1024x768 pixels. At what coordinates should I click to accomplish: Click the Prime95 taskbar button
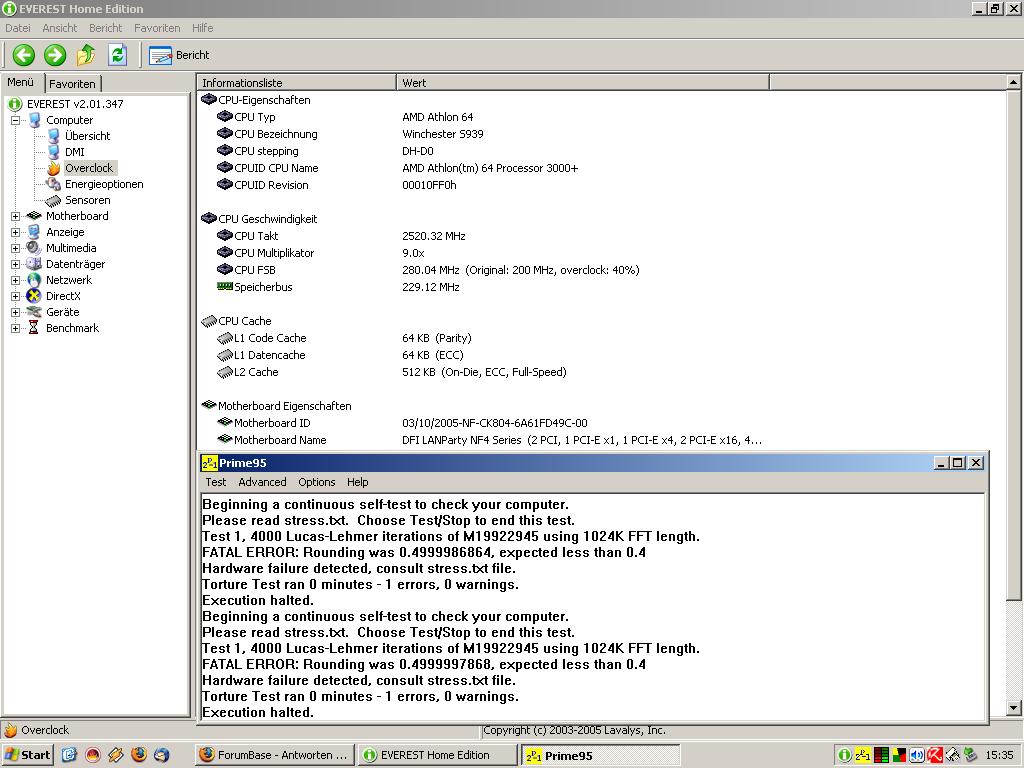pos(600,756)
